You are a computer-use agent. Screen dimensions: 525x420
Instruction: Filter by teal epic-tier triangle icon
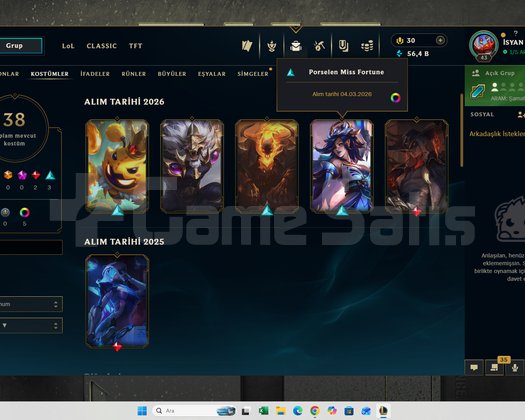(50, 175)
